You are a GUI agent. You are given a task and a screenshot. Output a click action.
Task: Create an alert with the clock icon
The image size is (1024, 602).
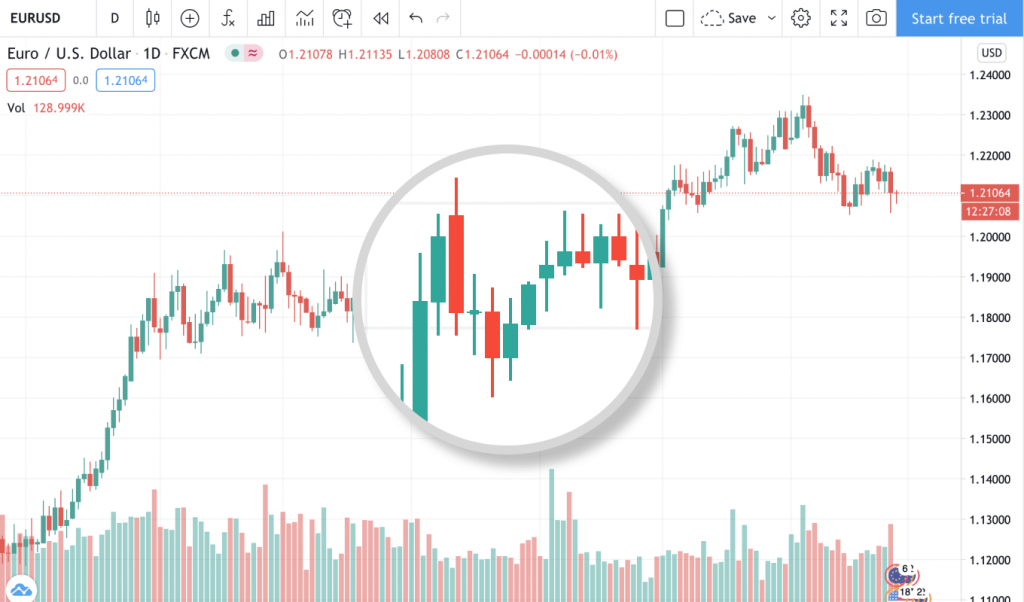click(342, 18)
